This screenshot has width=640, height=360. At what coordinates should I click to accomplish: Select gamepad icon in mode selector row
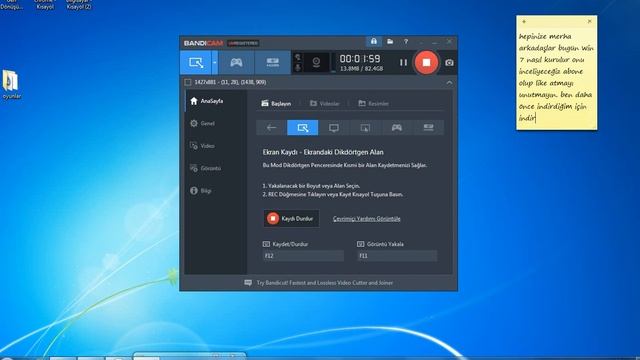pyautogui.click(x=397, y=128)
